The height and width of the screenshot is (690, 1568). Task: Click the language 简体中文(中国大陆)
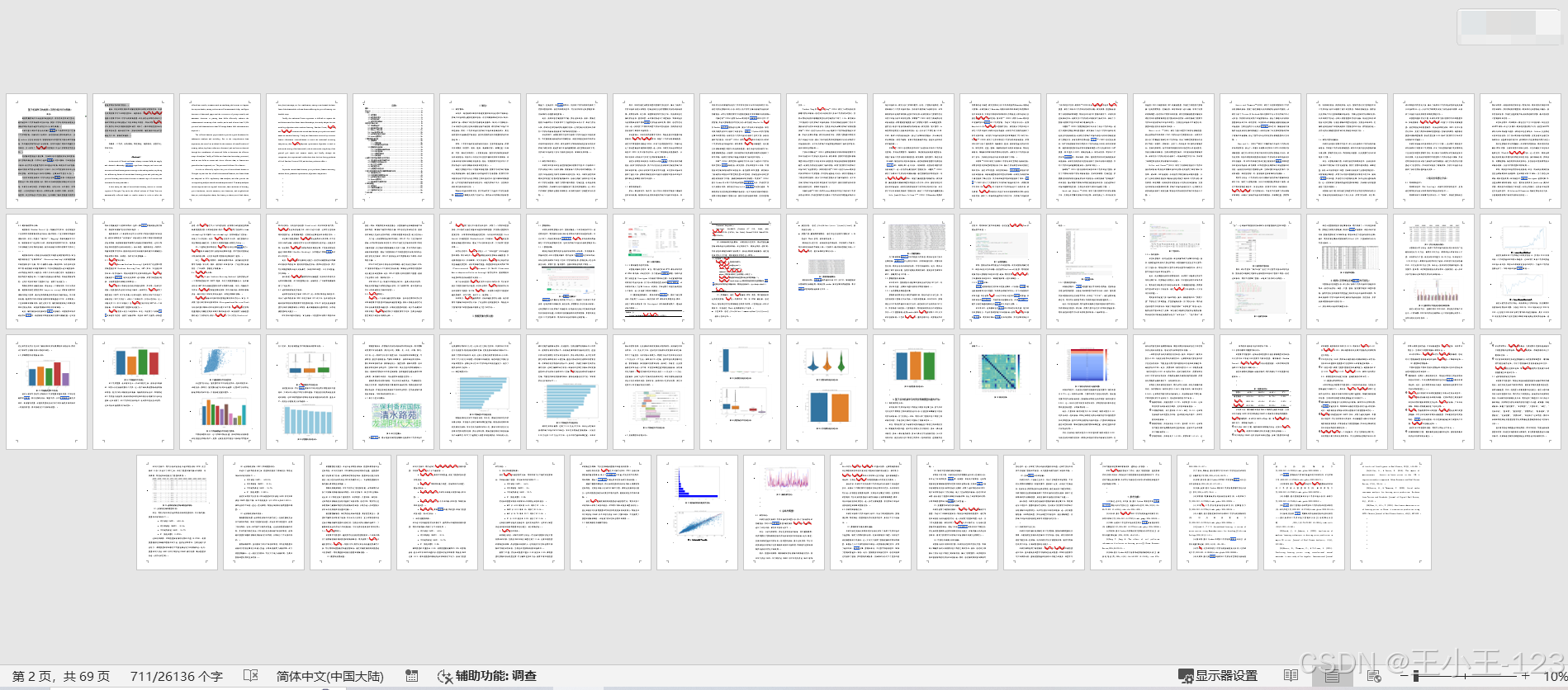pos(329,675)
